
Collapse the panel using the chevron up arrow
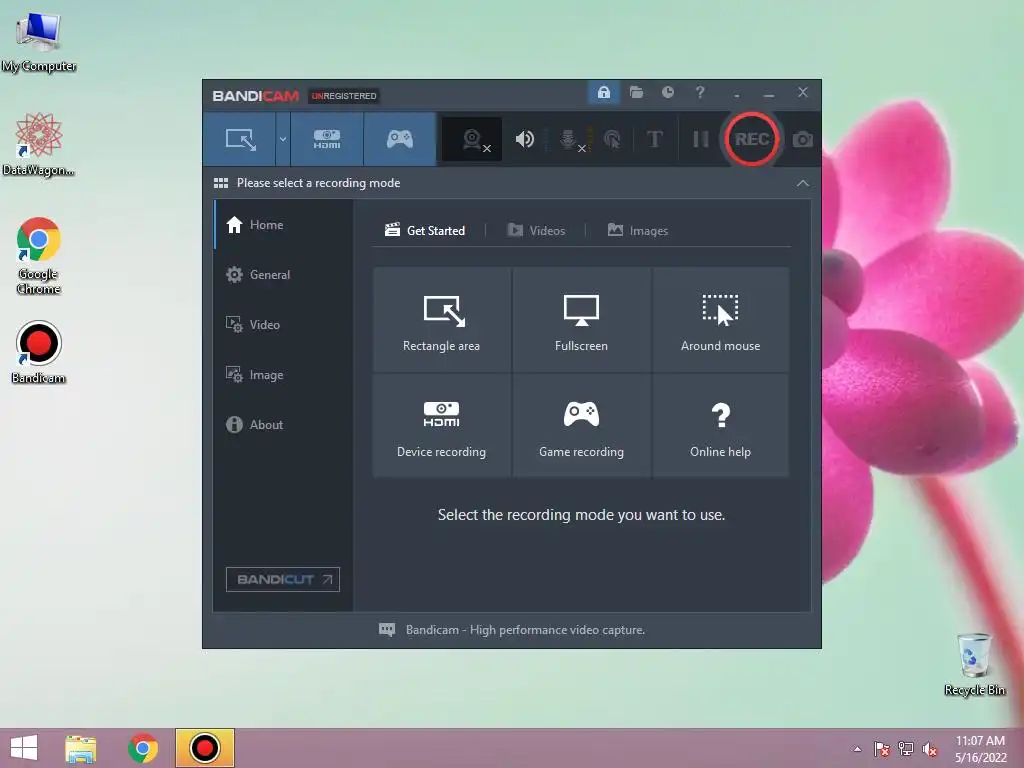(803, 183)
